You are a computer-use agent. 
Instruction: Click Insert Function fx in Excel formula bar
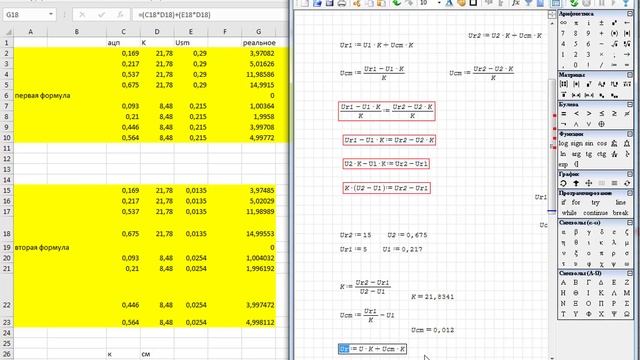point(120,14)
